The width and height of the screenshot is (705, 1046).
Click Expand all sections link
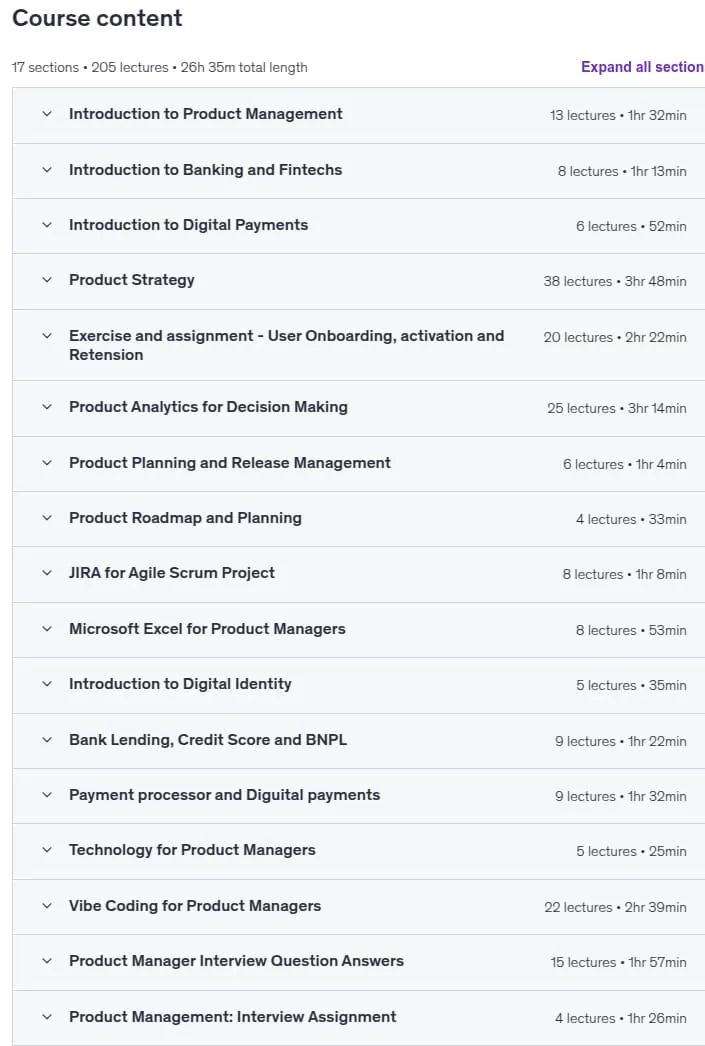(x=642, y=67)
